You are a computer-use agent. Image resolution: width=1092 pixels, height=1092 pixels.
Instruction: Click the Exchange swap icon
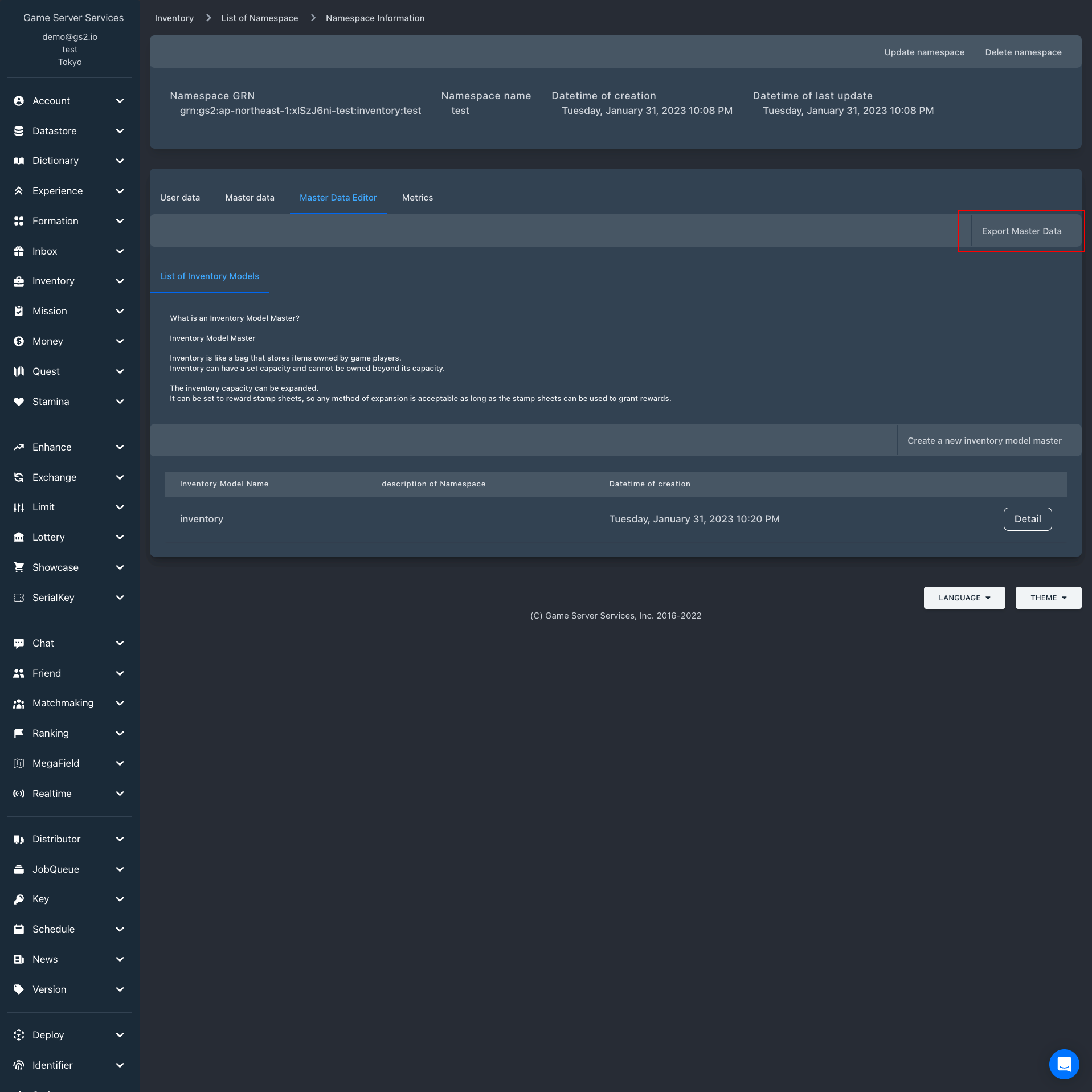19,477
